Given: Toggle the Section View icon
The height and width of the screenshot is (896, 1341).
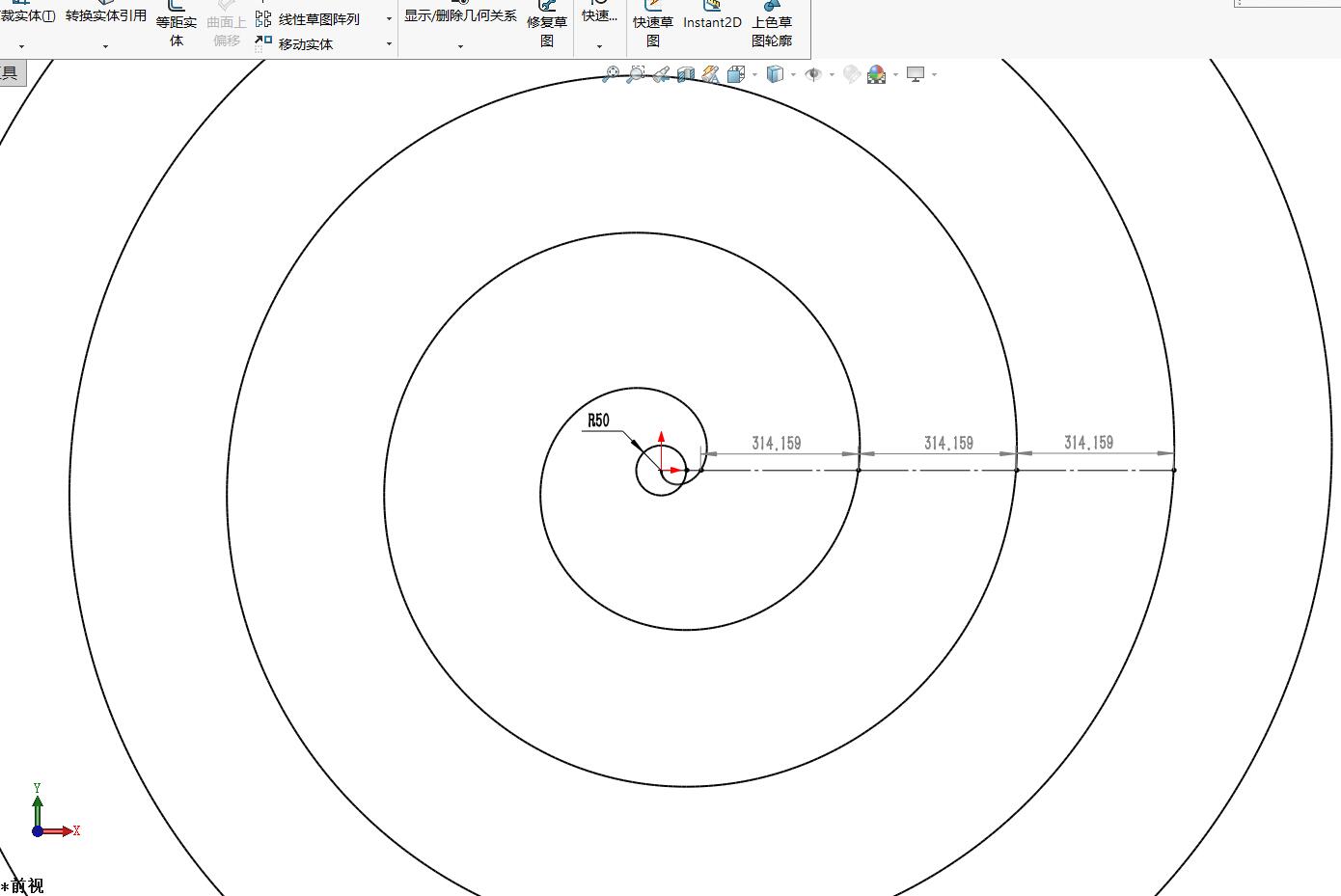Looking at the screenshot, I should 686,74.
